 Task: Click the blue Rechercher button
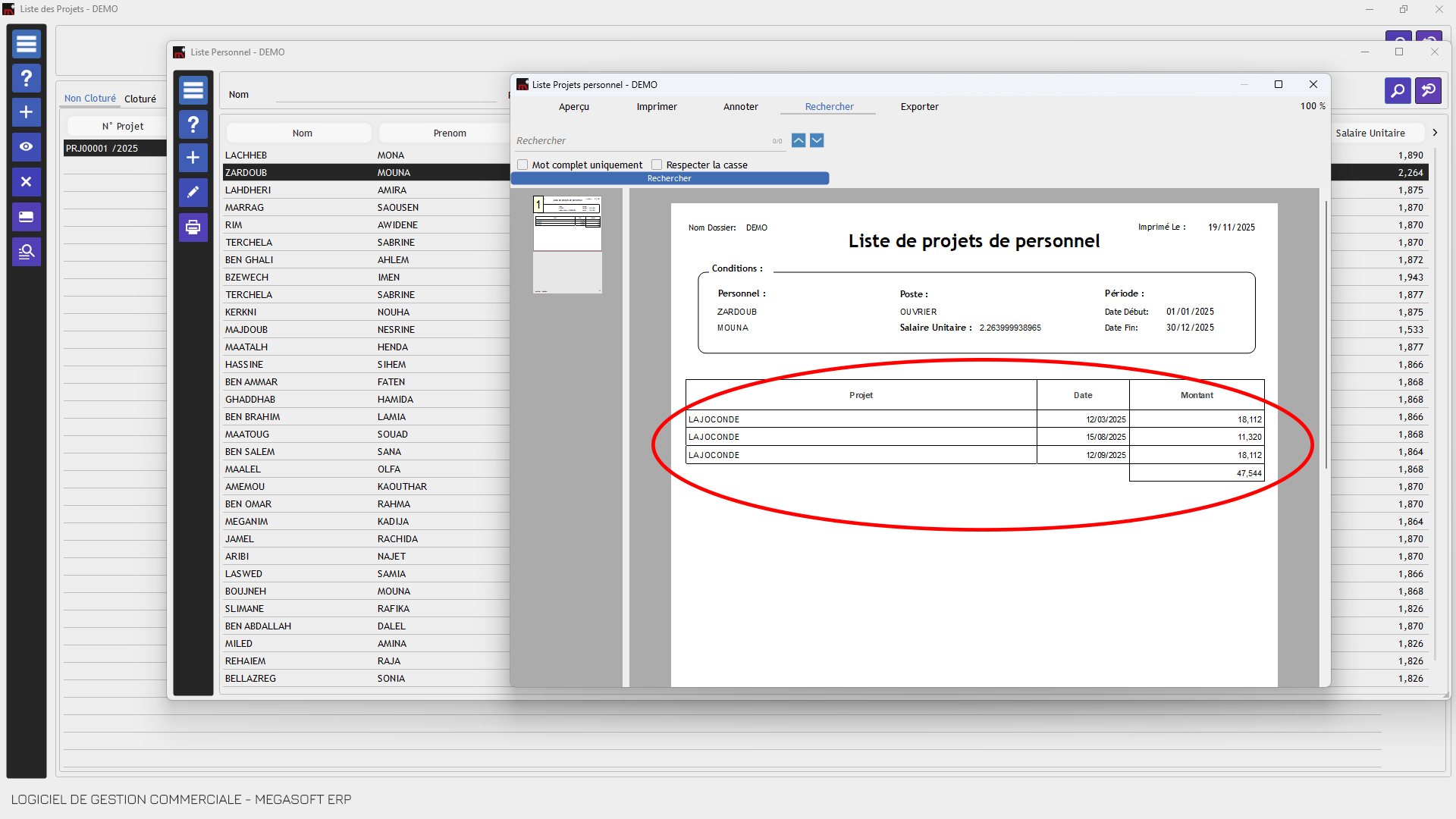tap(670, 178)
